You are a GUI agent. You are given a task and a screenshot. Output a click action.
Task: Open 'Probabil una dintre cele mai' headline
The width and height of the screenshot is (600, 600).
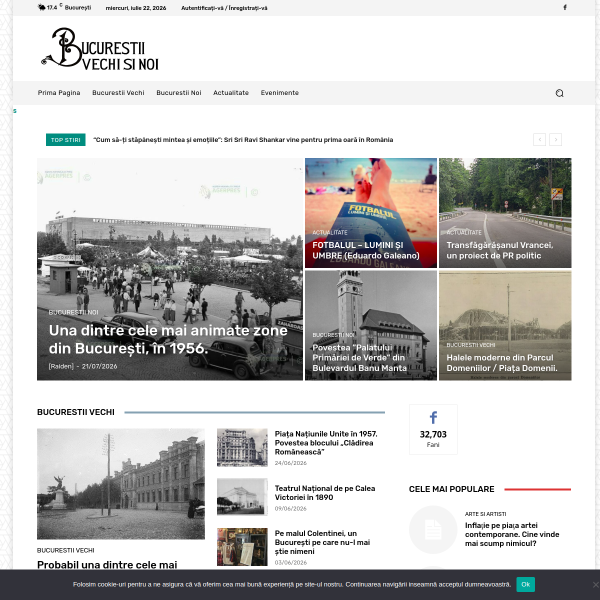pyautogui.click(x=107, y=564)
